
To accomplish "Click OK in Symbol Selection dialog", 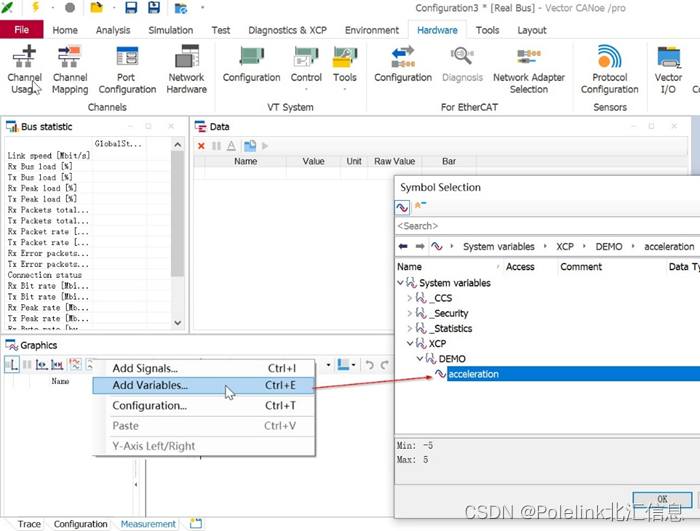I will click(x=662, y=499).
